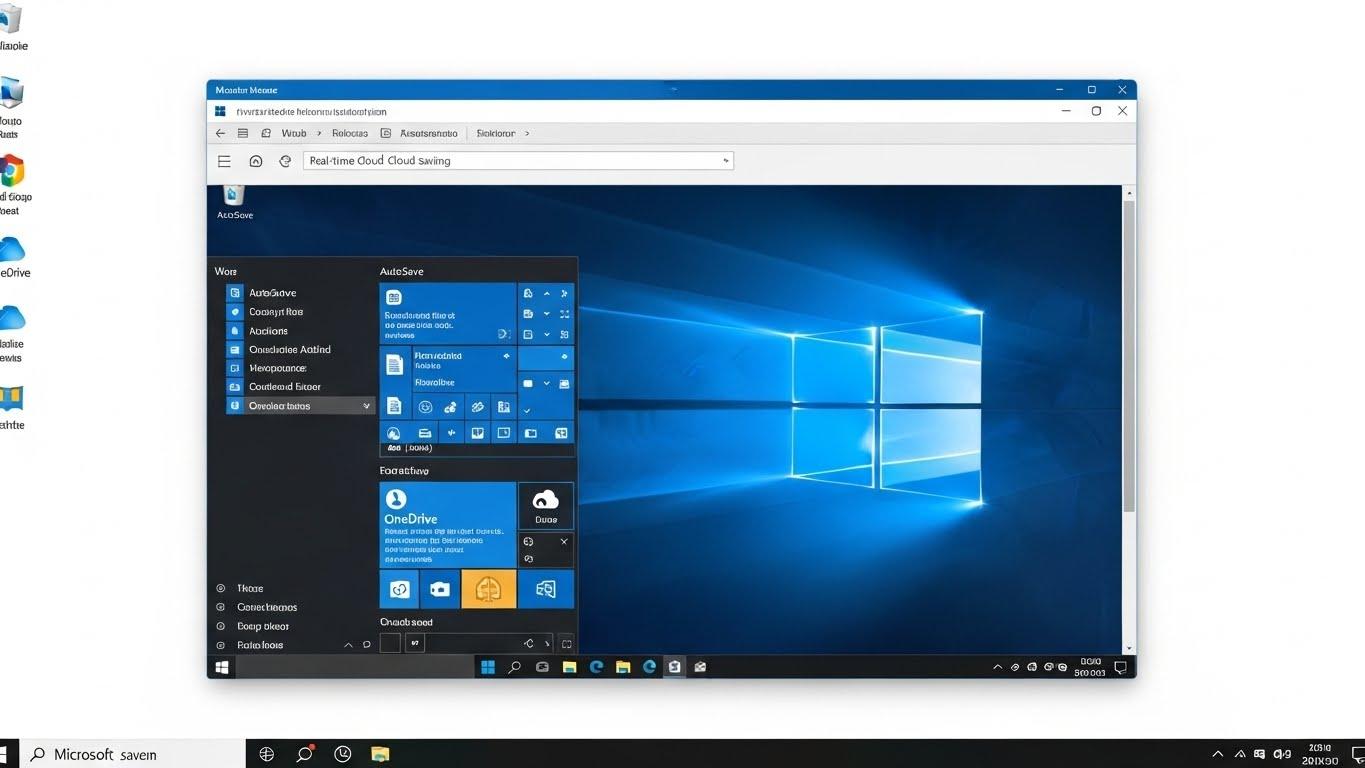Image resolution: width=1365 pixels, height=768 pixels.
Task: Expand the highlighted bottom sidebar entry's chevron
Action: 366,405
